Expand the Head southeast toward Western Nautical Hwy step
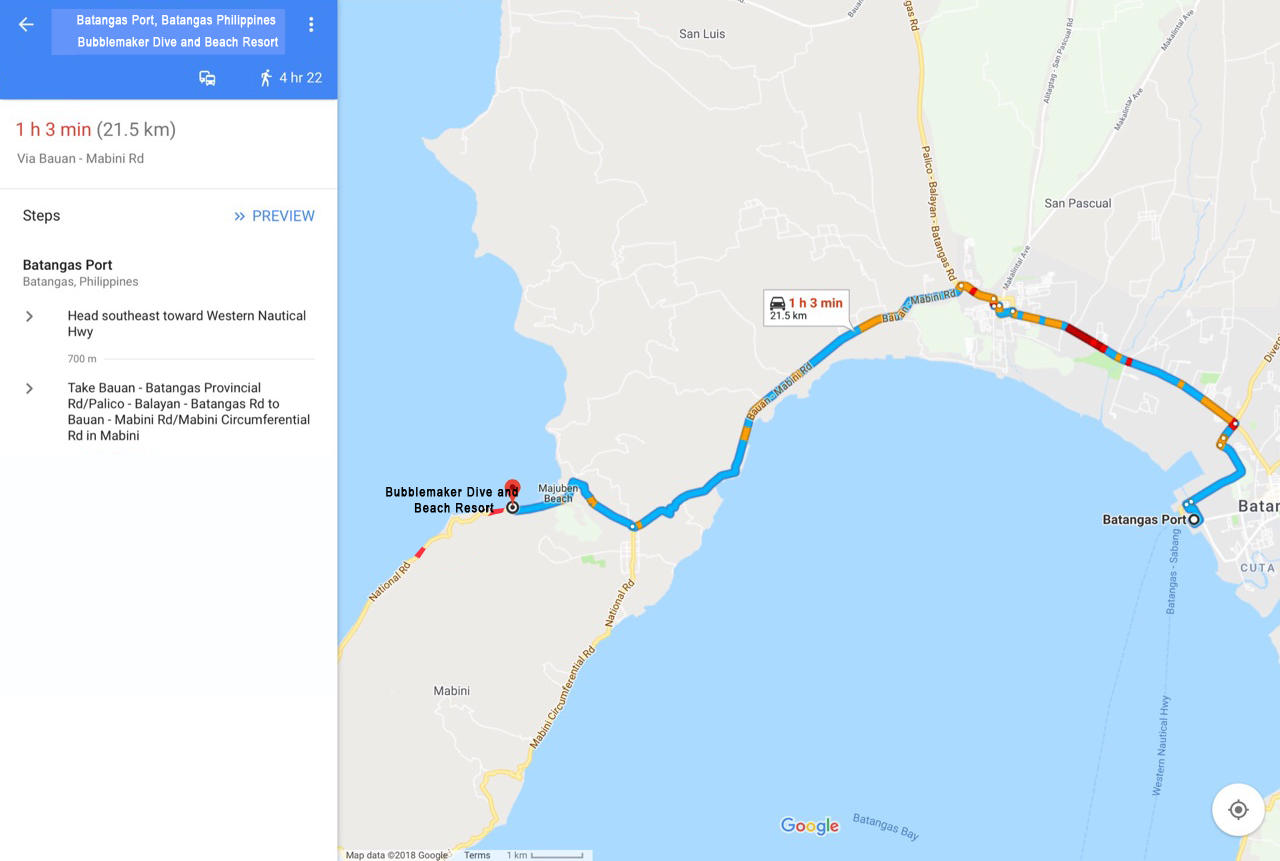Image resolution: width=1280 pixels, height=861 pixels. click(168, 324)
